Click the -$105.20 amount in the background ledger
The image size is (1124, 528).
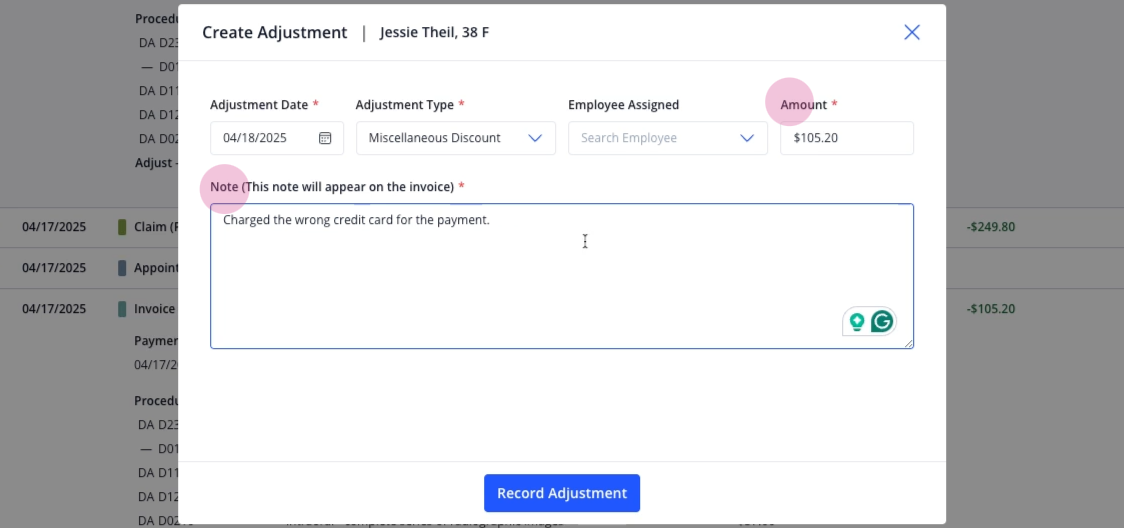991,309
